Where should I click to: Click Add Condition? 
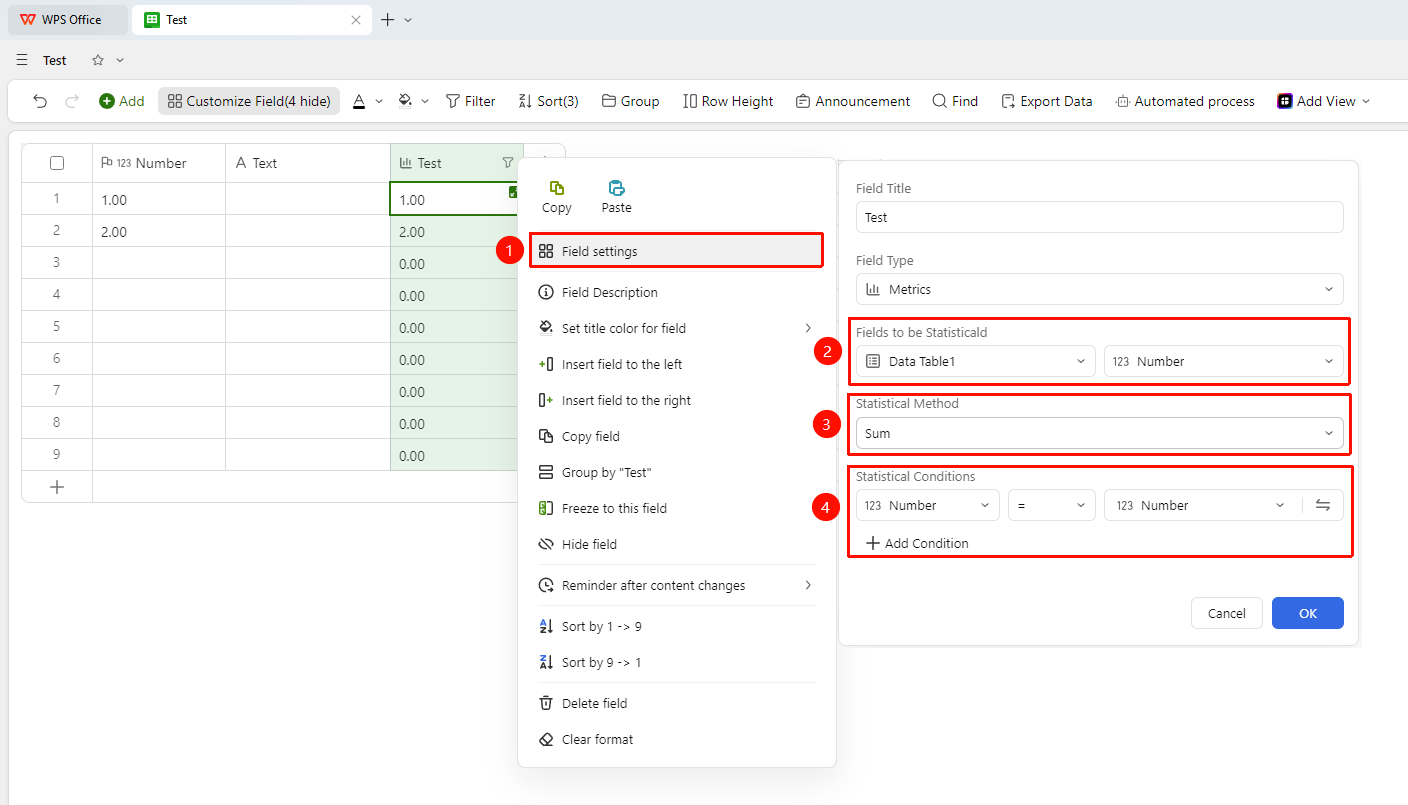pos(917,543)
